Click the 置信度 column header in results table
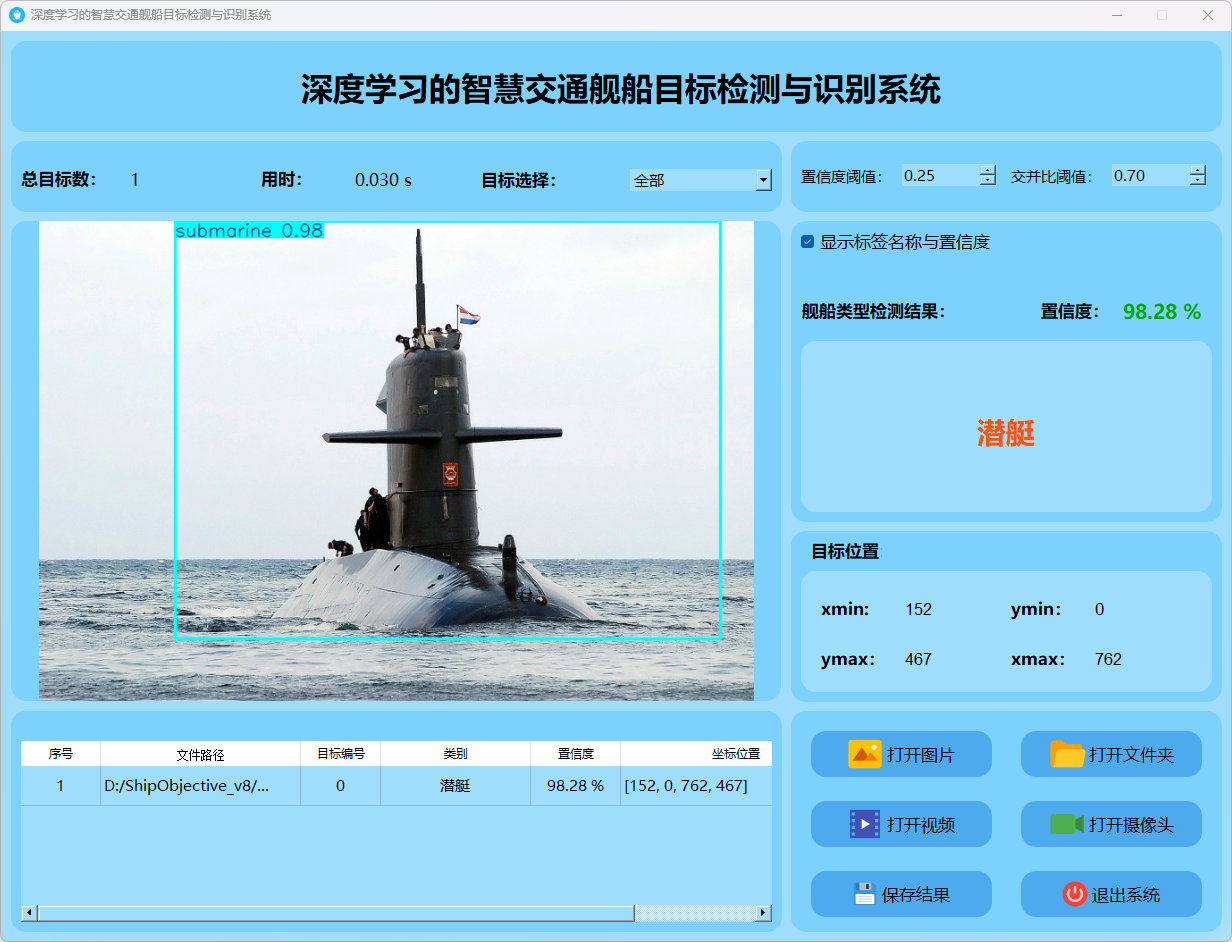This screenshot has width=1232, height=942. coord(575,754)
